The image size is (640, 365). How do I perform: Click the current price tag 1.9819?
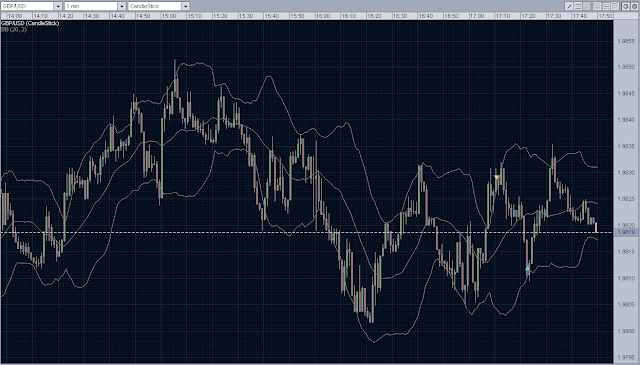626,232
